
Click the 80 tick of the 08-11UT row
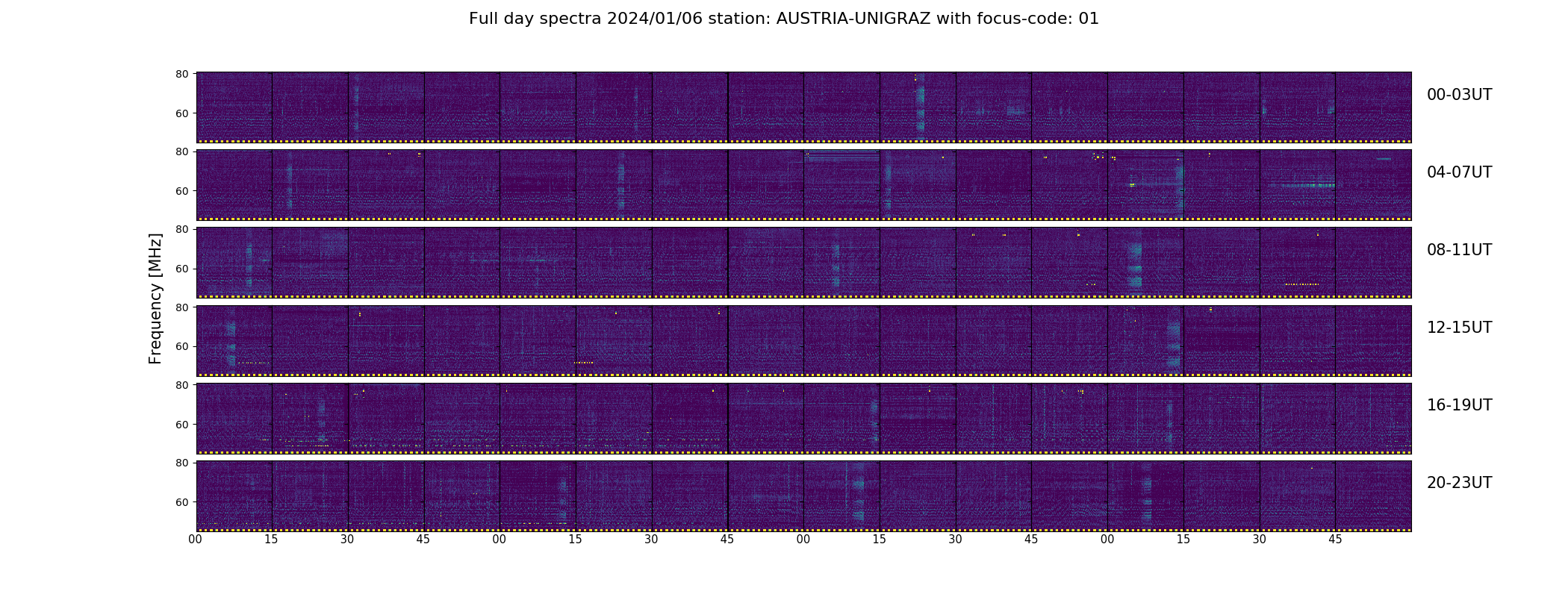click(x=181, y=229)
